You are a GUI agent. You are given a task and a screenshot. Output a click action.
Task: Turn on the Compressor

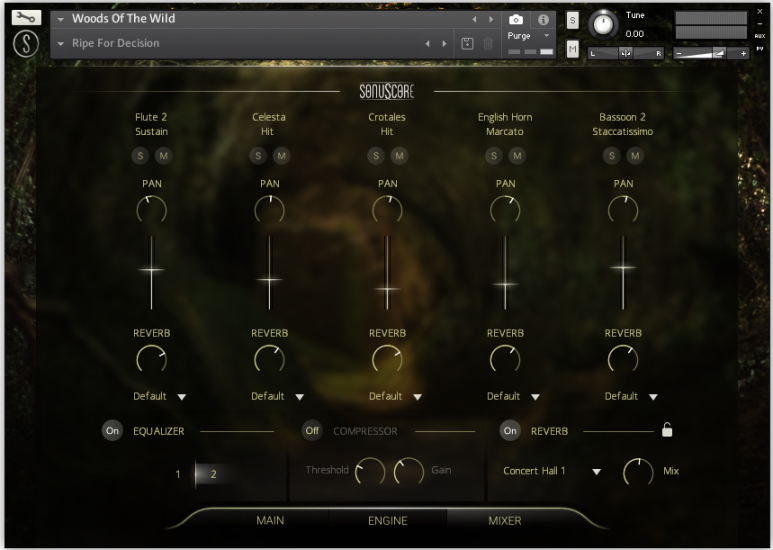[312, 431]
